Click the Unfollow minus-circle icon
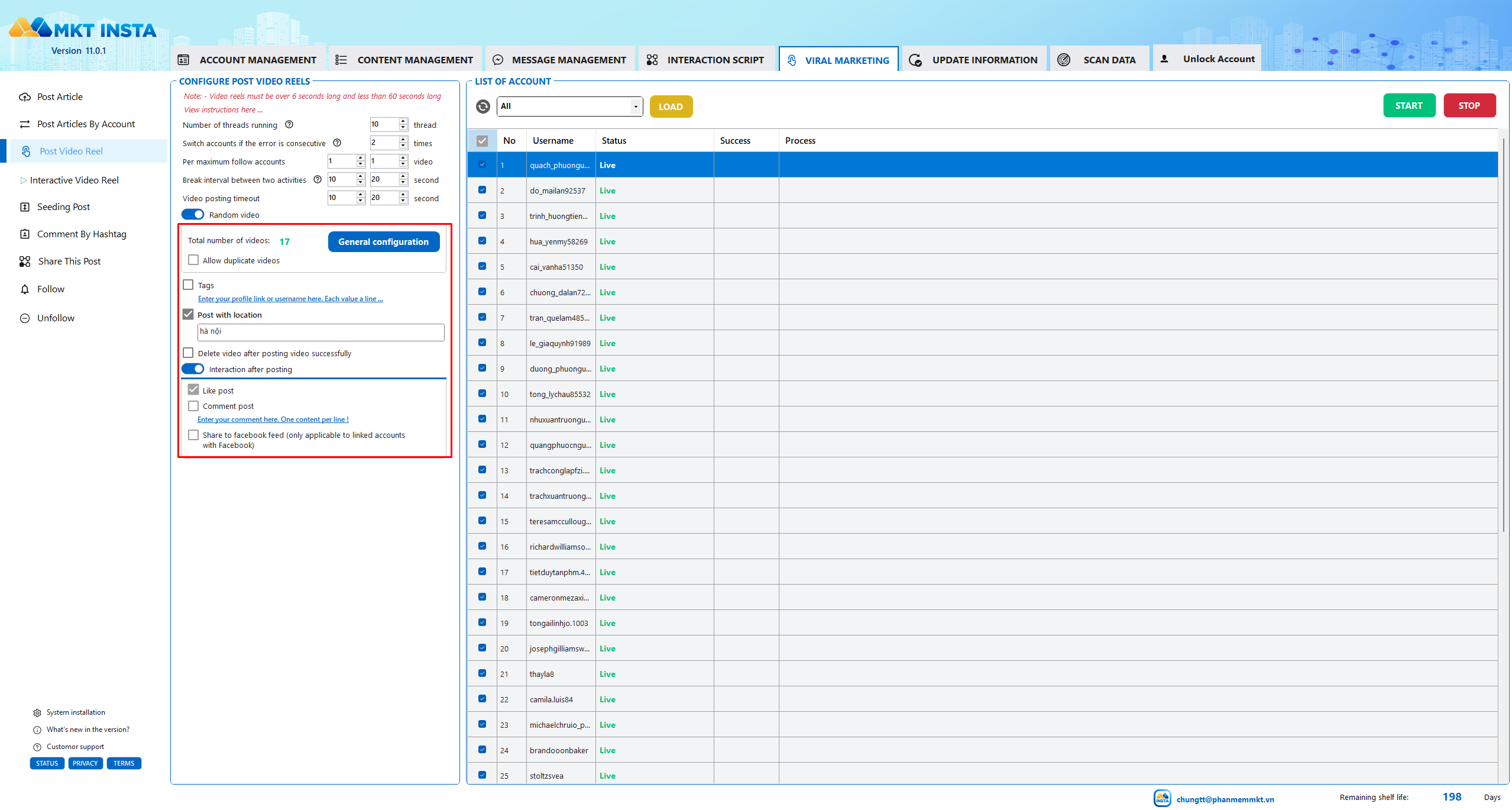1512x810 pixels. (x=25, y=318)
